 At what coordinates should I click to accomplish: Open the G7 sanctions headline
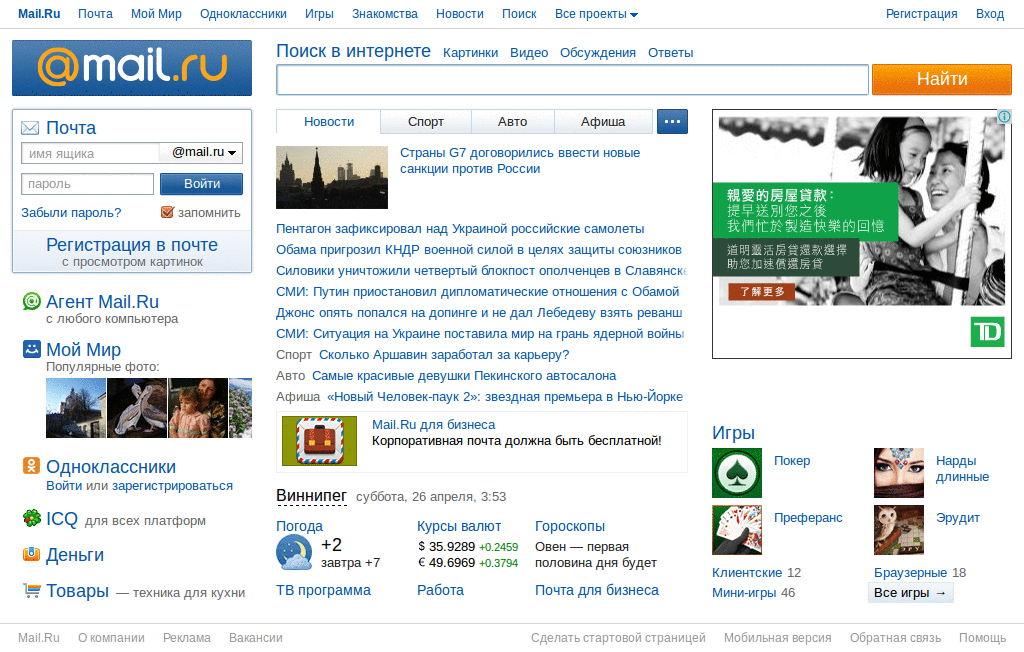520,161
